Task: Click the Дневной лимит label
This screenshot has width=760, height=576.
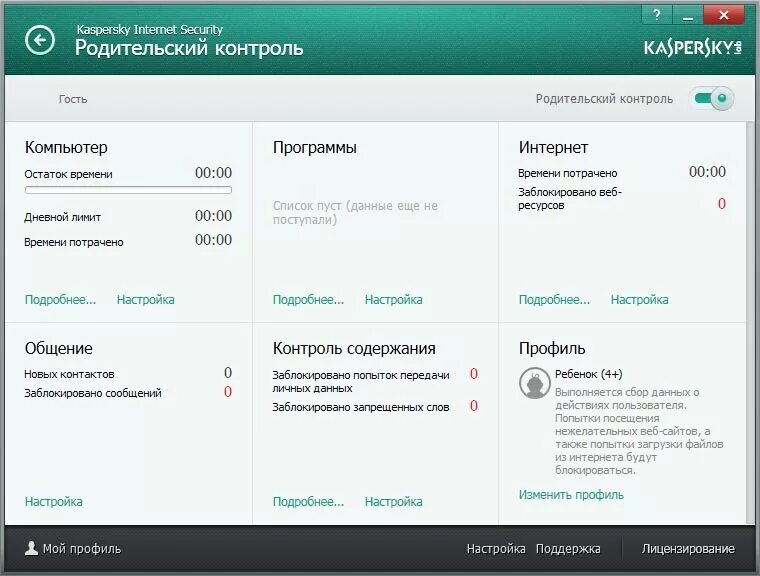Action: [63, 217]
